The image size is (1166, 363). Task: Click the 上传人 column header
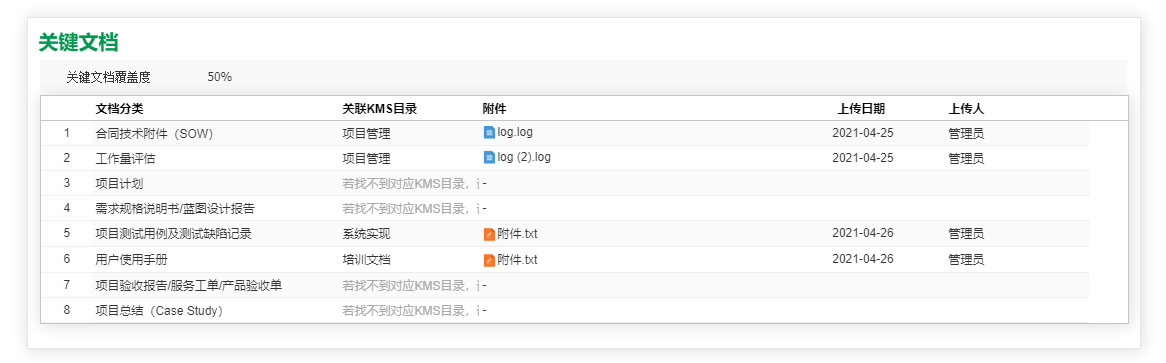[x=966, y=109]
